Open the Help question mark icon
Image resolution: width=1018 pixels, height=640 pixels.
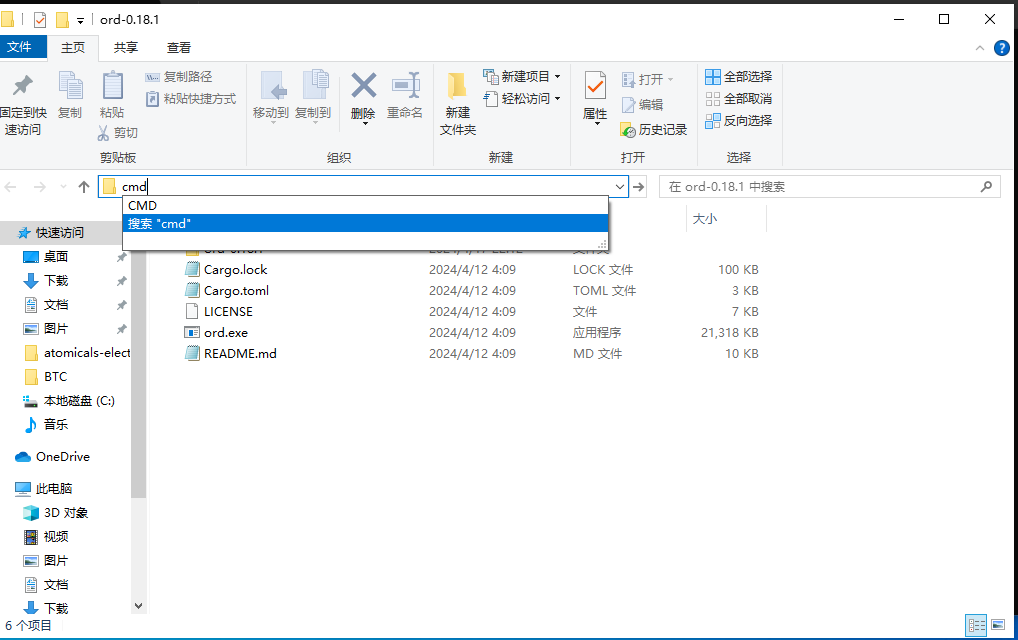click(x=1001, y=48)
